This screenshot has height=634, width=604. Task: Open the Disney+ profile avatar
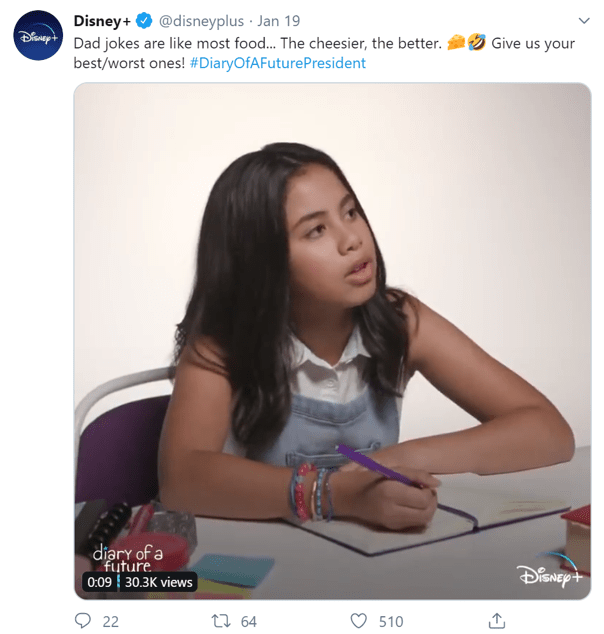tap(38, 36)
